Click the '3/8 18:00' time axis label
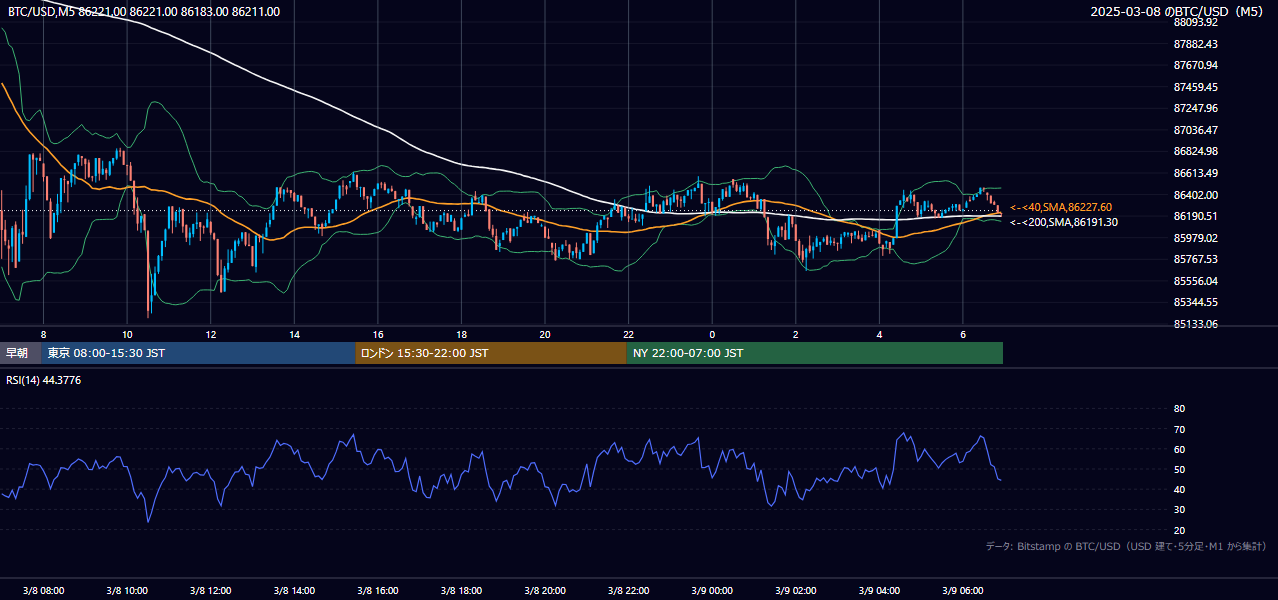Image resolution: width=1278 pixels, height=600 pixels. click(461, 591)
